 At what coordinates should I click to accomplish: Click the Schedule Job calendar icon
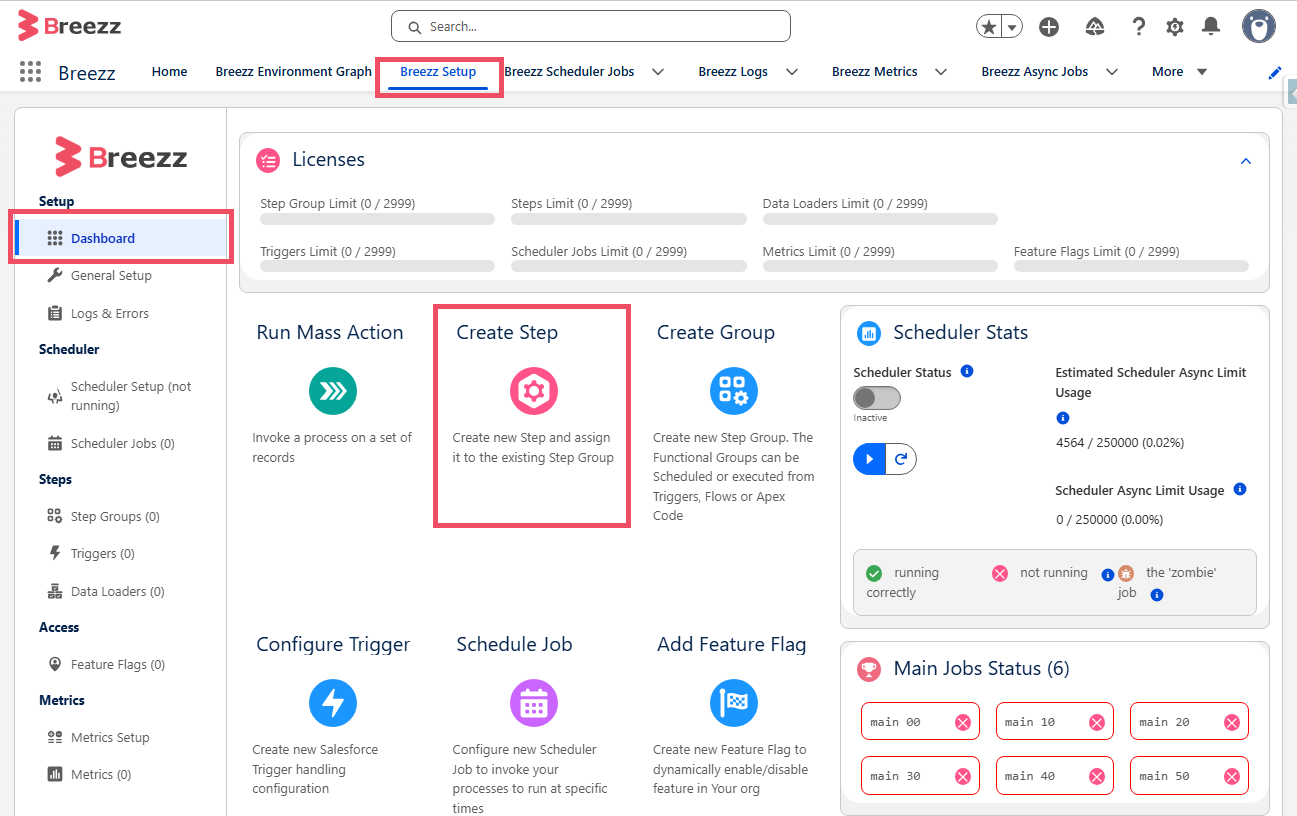pyautogui.click(x=534, y=702)
